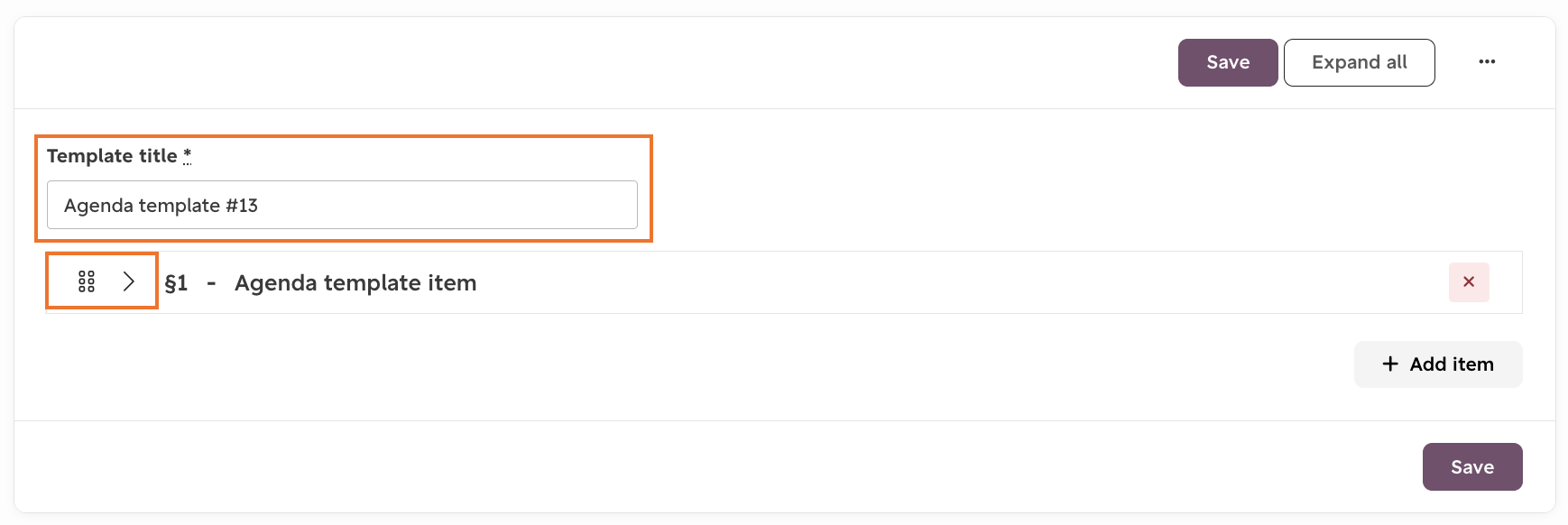Image resolution: width=1568 pixels, height=525 pixels.
Task: Click the plus icon in Add item
Action: [x=1390, y=364]
